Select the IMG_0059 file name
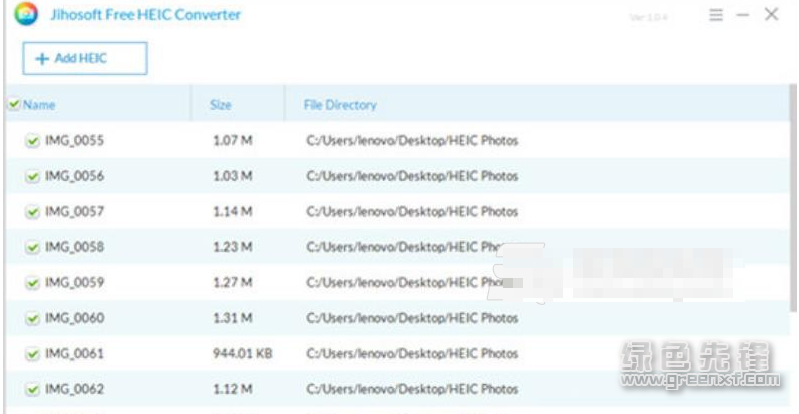Image resolution: width=799 pixels, height=414 pixels. [74, 282]
